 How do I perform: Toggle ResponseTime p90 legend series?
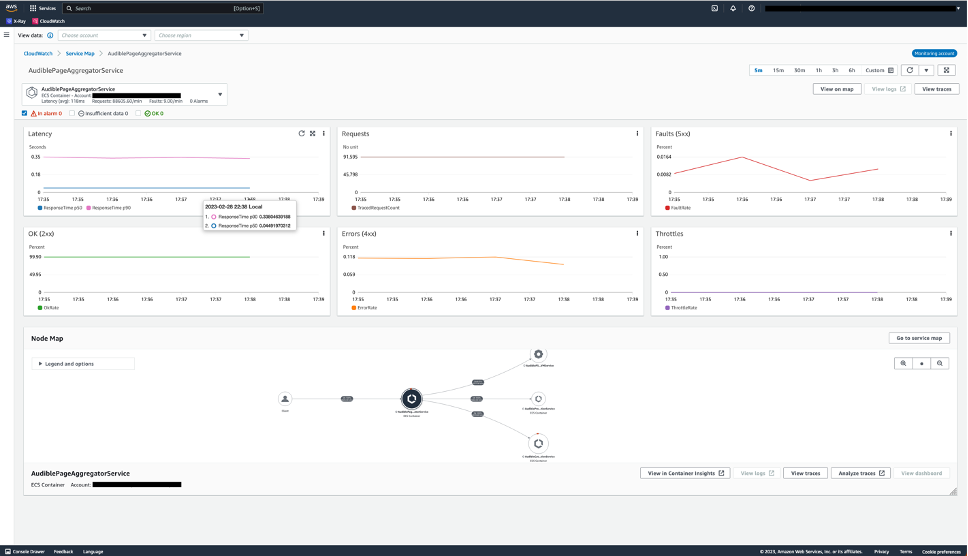(x=109, y=208)
